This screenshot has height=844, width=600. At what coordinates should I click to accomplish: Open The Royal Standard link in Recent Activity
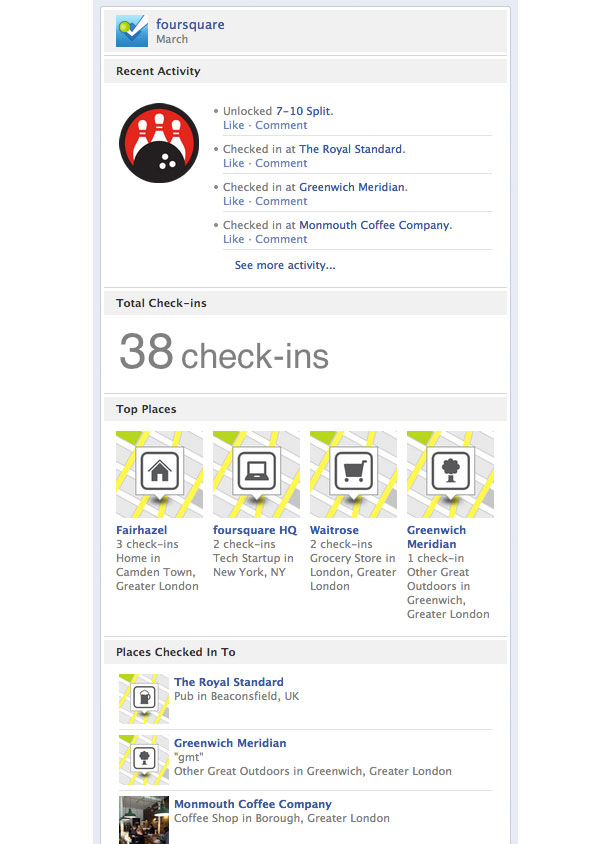350,149
